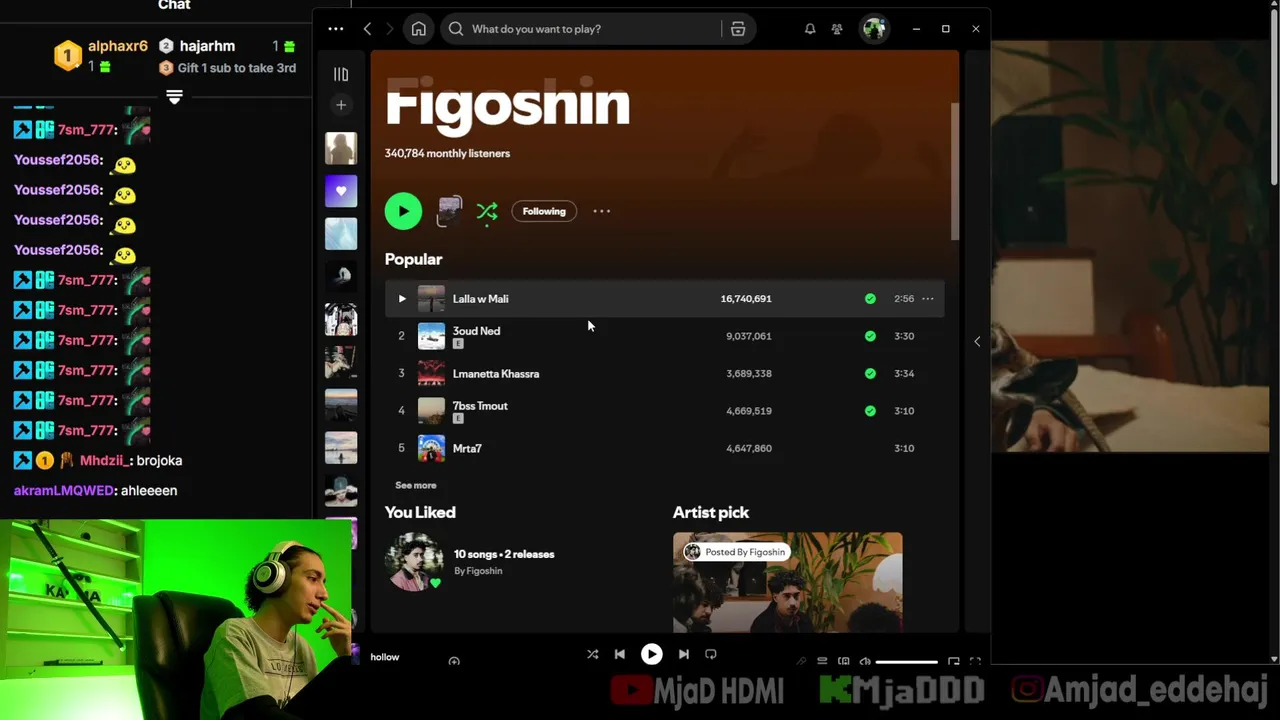Unfollow artist via the Following button

544,211
